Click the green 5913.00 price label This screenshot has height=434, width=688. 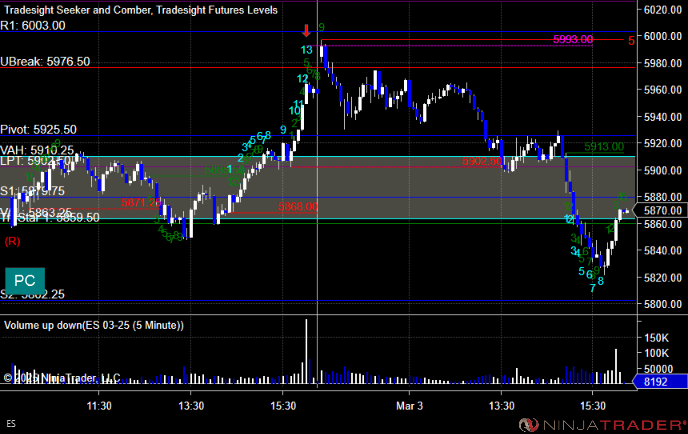[604, 147]
